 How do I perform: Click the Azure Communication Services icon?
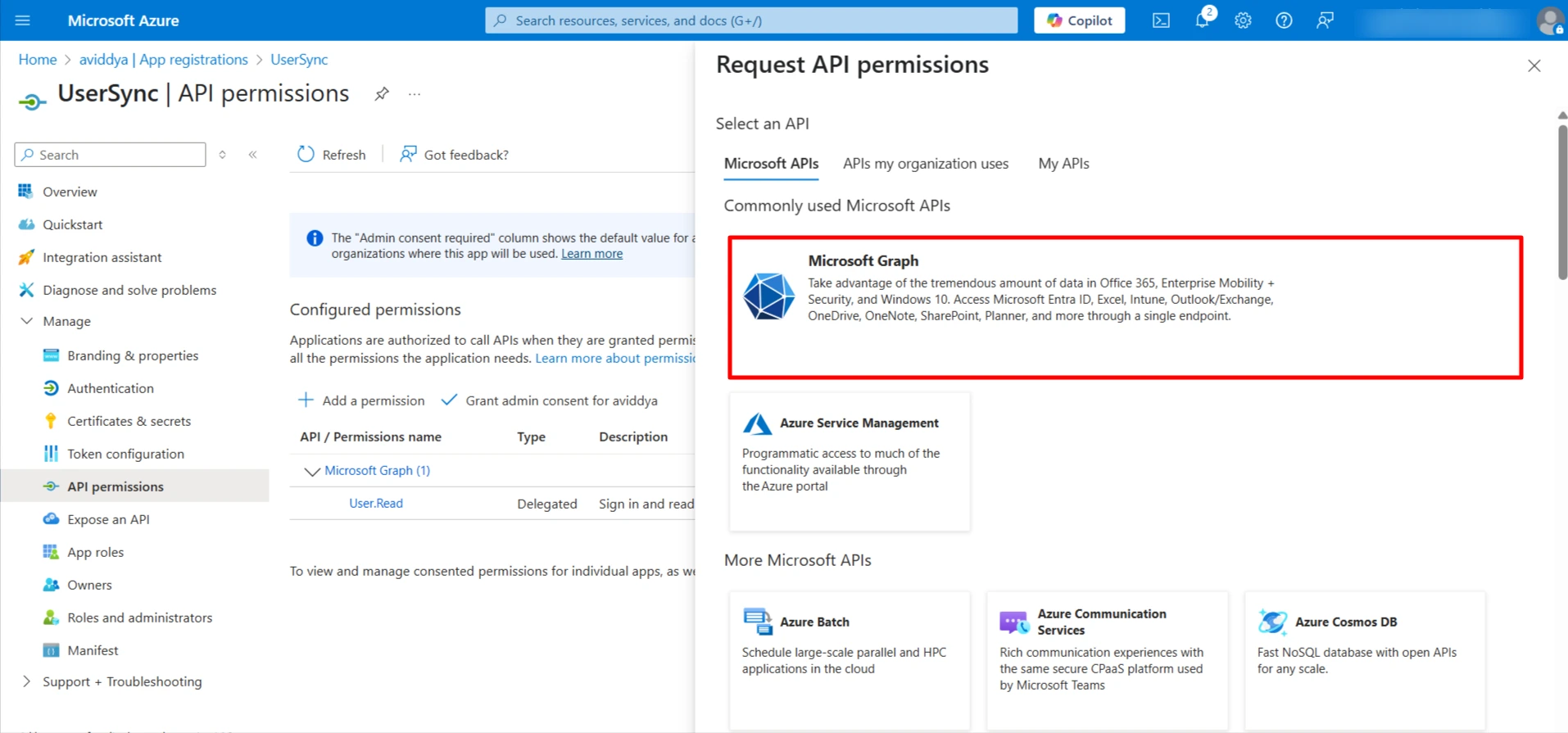(1014, 622)
